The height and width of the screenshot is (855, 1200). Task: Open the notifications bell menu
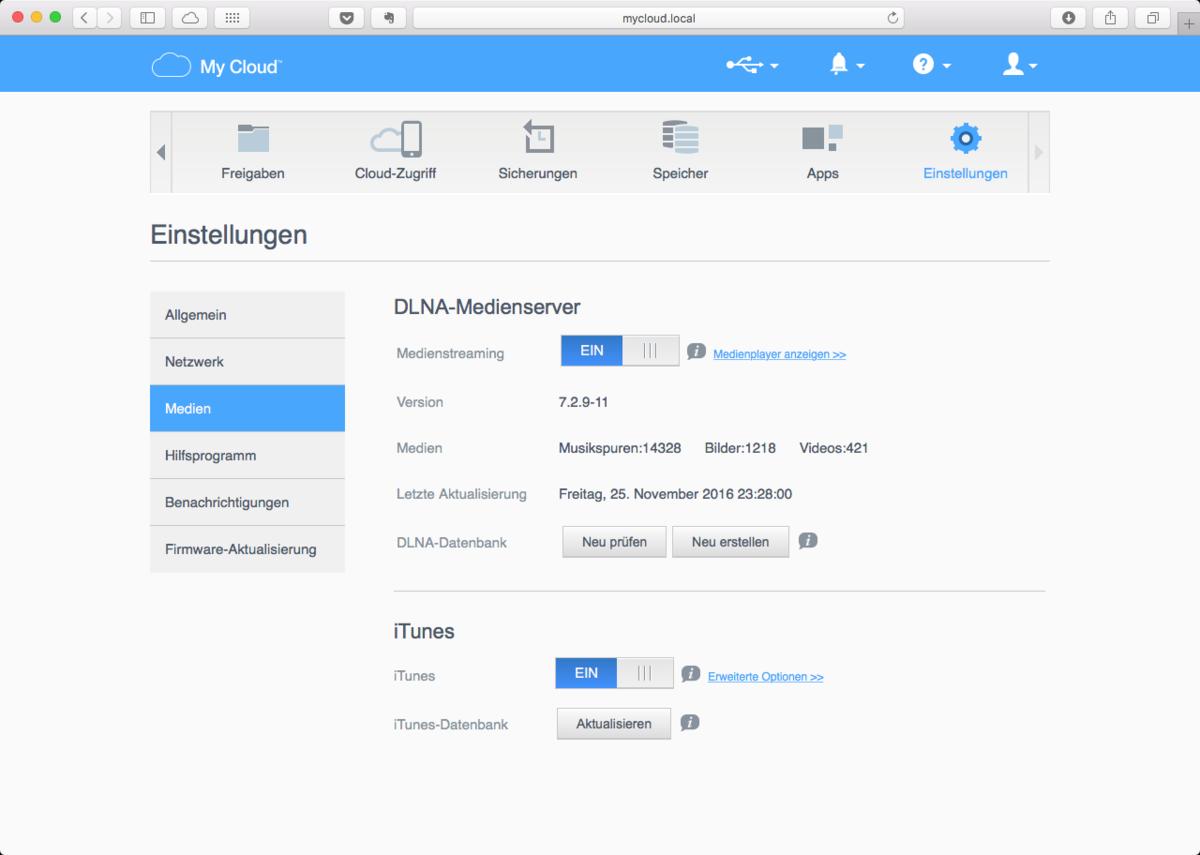846,65
